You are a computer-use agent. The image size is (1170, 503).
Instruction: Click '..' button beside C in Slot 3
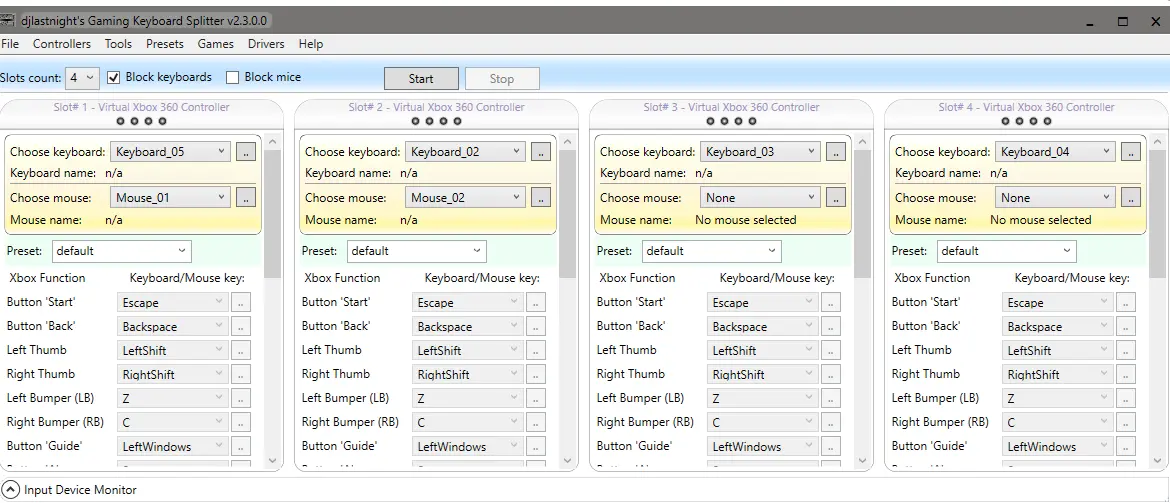pos(830,422)
